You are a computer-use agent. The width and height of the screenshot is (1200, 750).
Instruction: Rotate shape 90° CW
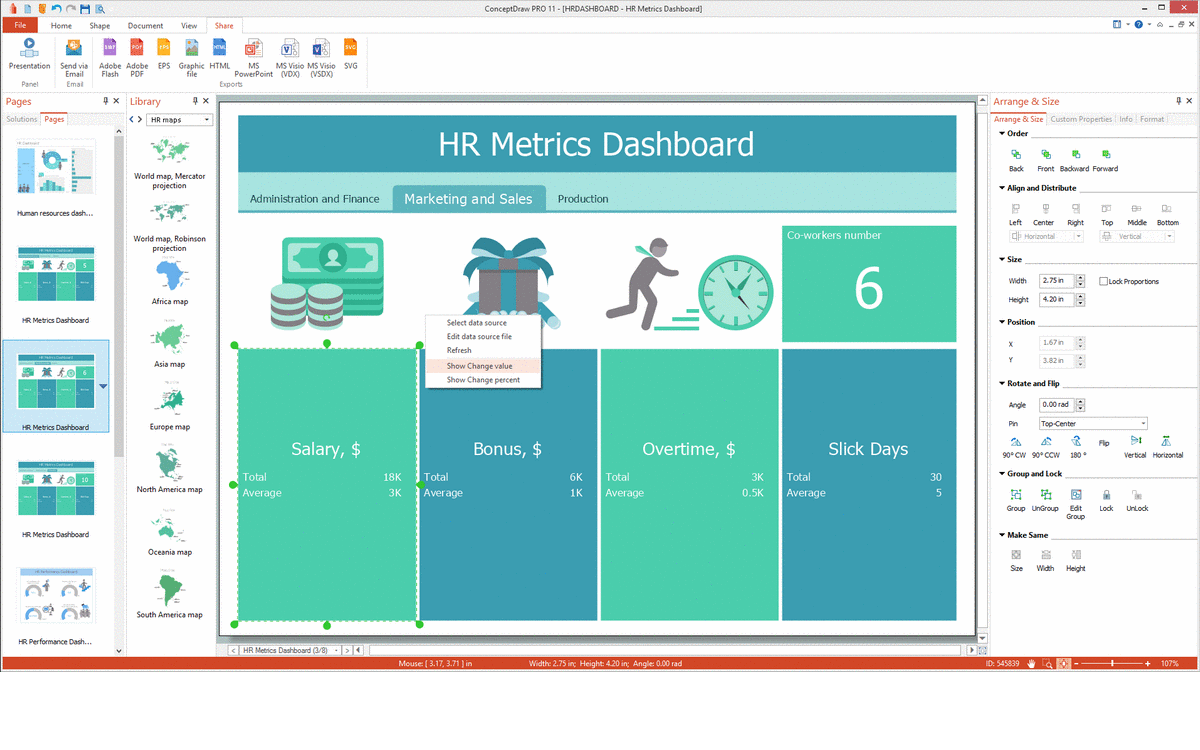click(1016, 446)
